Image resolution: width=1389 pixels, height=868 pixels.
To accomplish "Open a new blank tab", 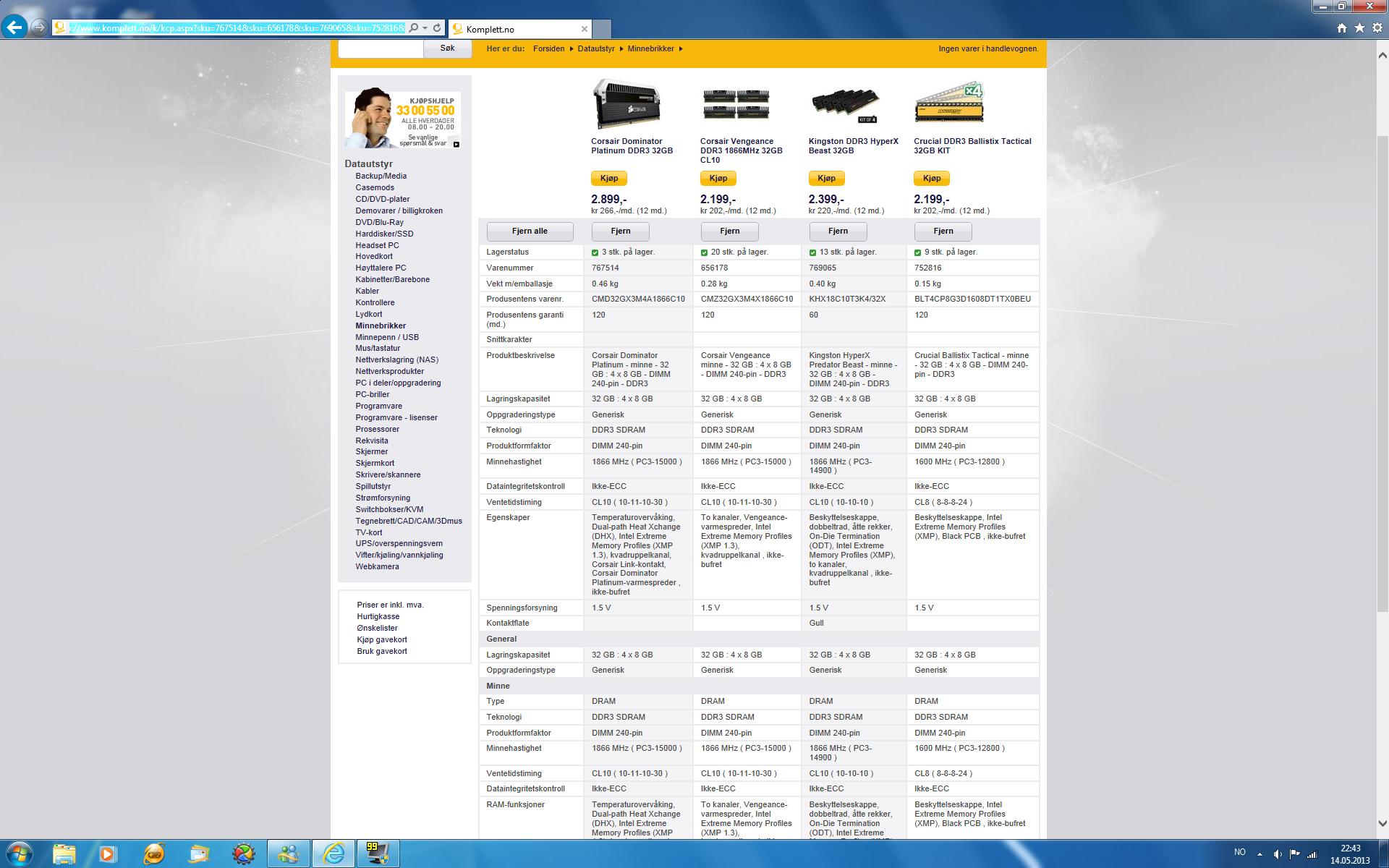I will (x=602, y=29).
